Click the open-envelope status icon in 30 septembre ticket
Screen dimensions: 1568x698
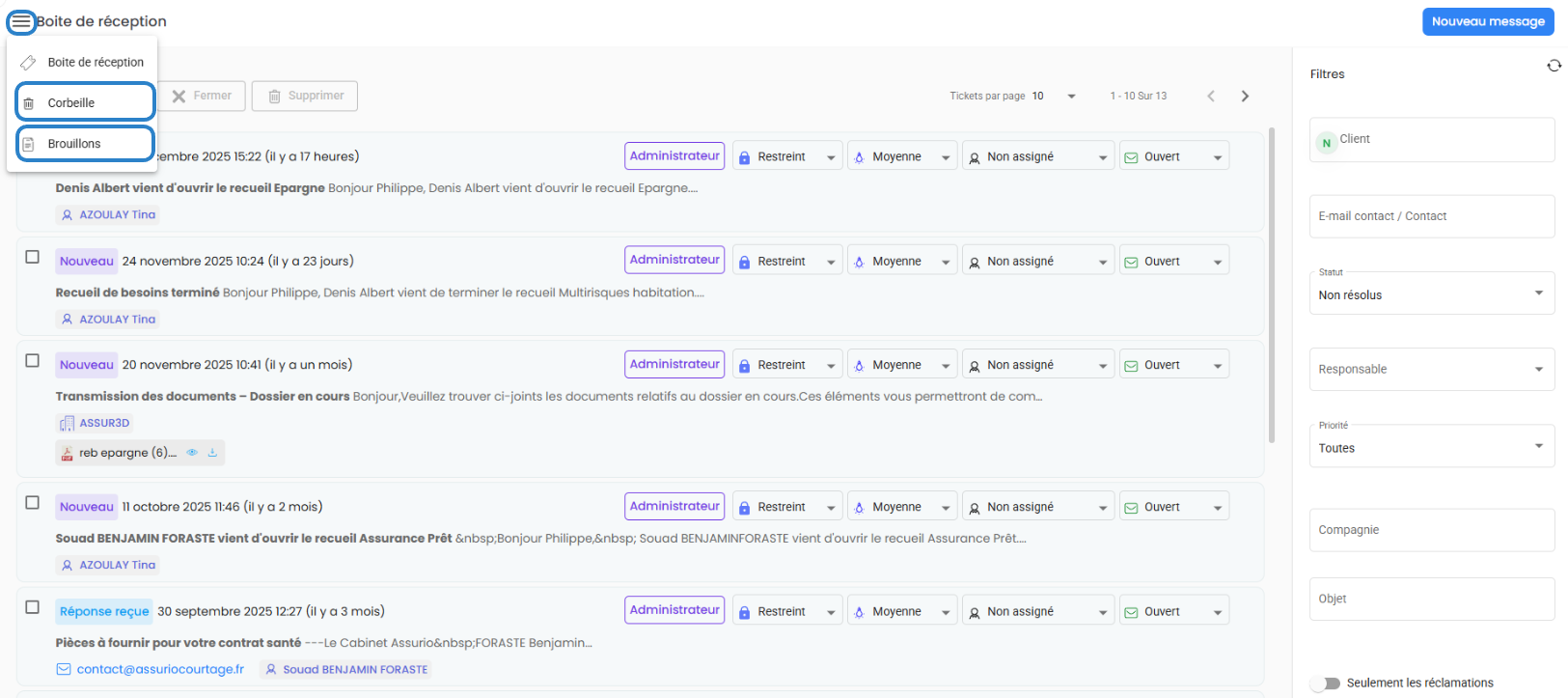pos(1130,612)
